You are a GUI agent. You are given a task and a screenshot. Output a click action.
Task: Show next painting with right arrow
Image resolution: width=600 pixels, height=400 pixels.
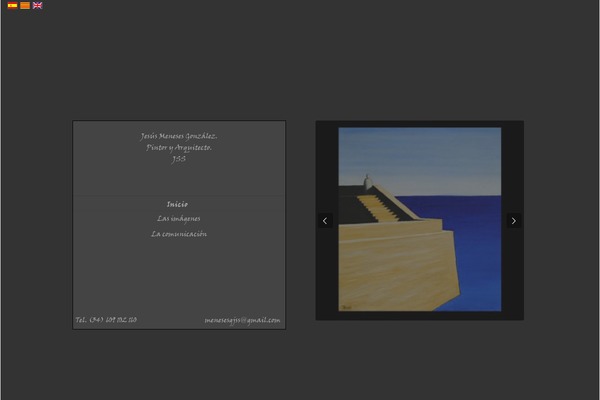[x=514, y=220]
